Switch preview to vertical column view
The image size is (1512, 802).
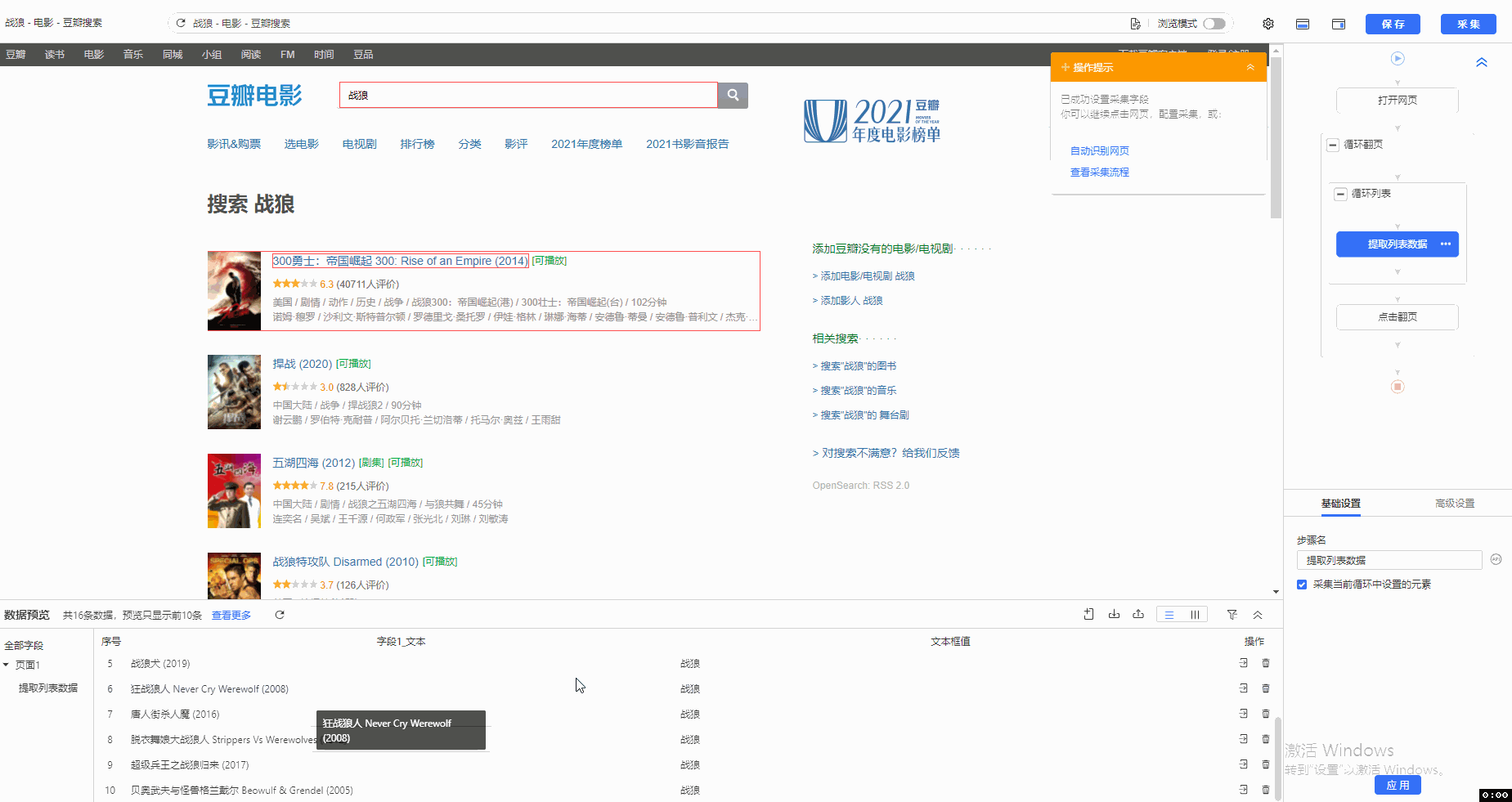click(1195, 615)
